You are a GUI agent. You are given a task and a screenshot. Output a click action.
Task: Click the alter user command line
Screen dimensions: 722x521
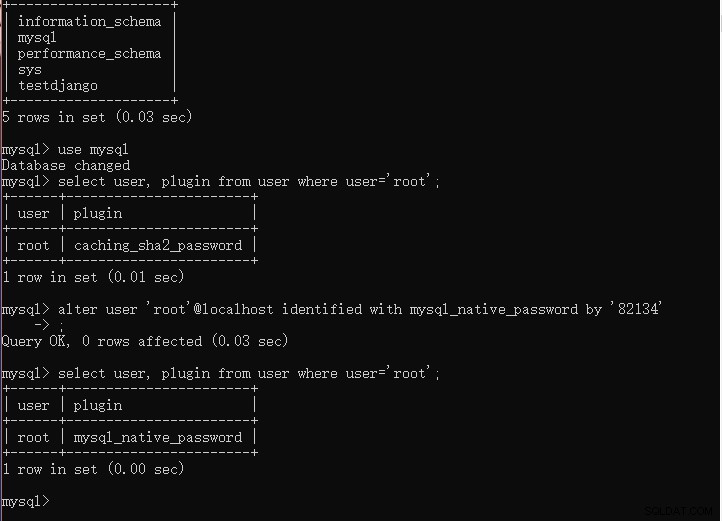click(x=360, y=309)
